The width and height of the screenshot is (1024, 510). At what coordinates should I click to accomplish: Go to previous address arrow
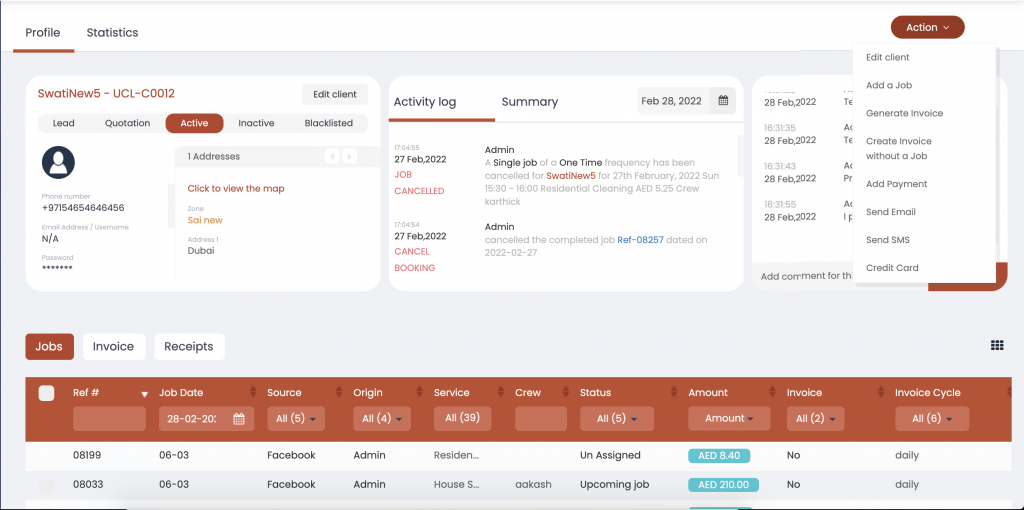pyautogui.click(x=332, y=156)
